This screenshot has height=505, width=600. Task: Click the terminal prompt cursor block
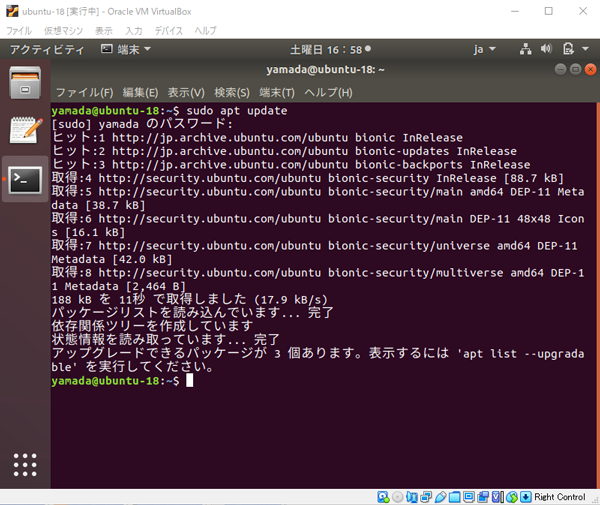coord(189,381)
